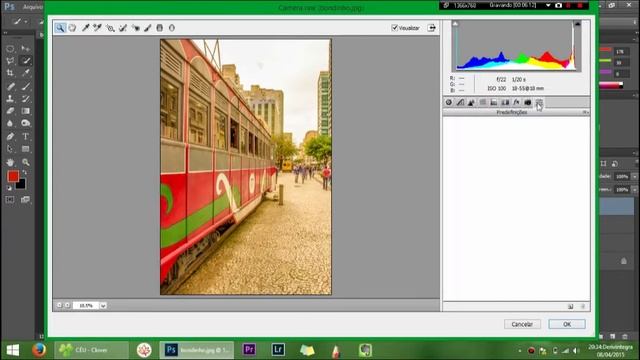Delete preset trash icon
This screenshot has height=360, width=640.
(583, 307)
